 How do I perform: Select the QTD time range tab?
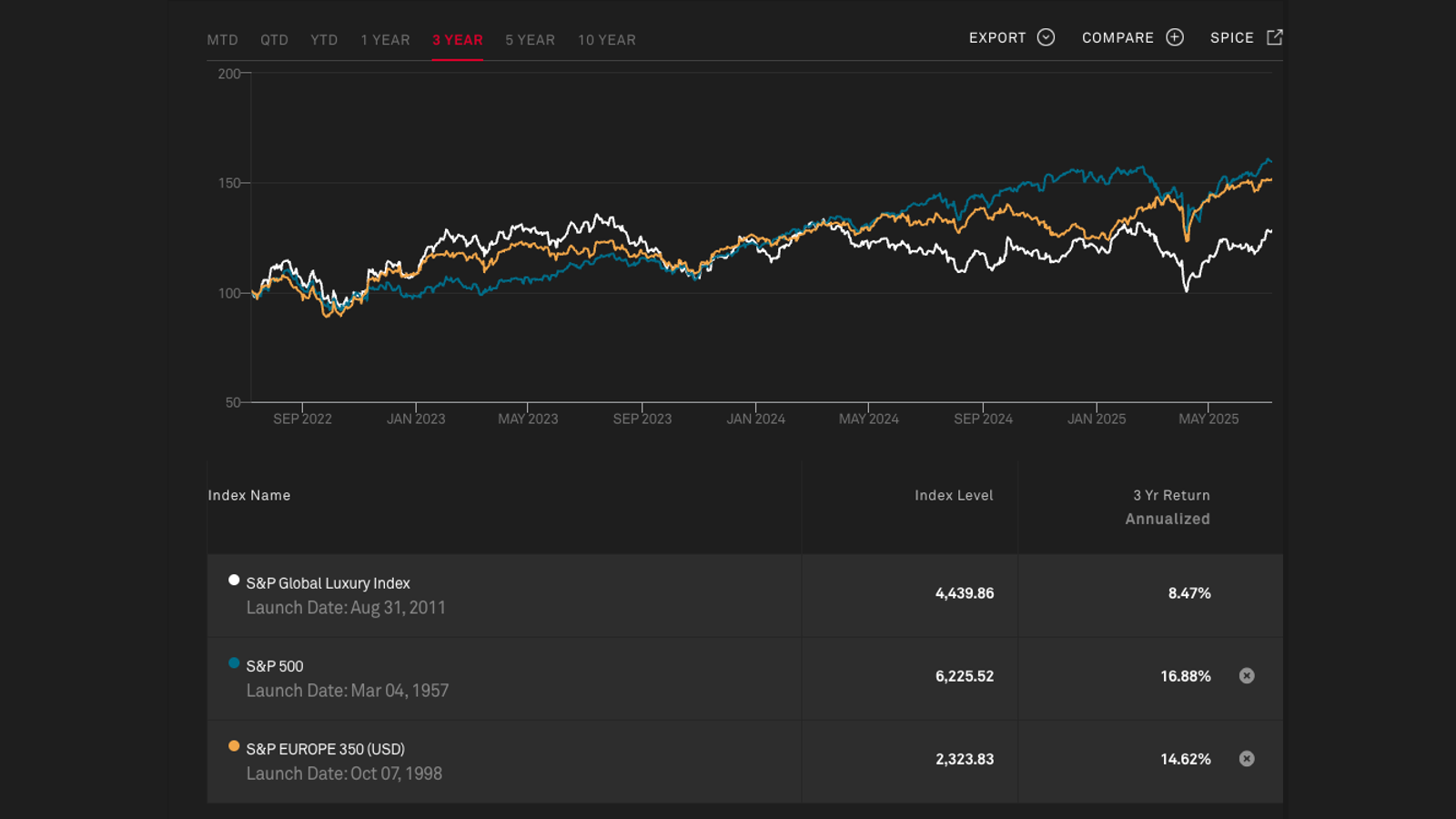(x=274, y=40)
